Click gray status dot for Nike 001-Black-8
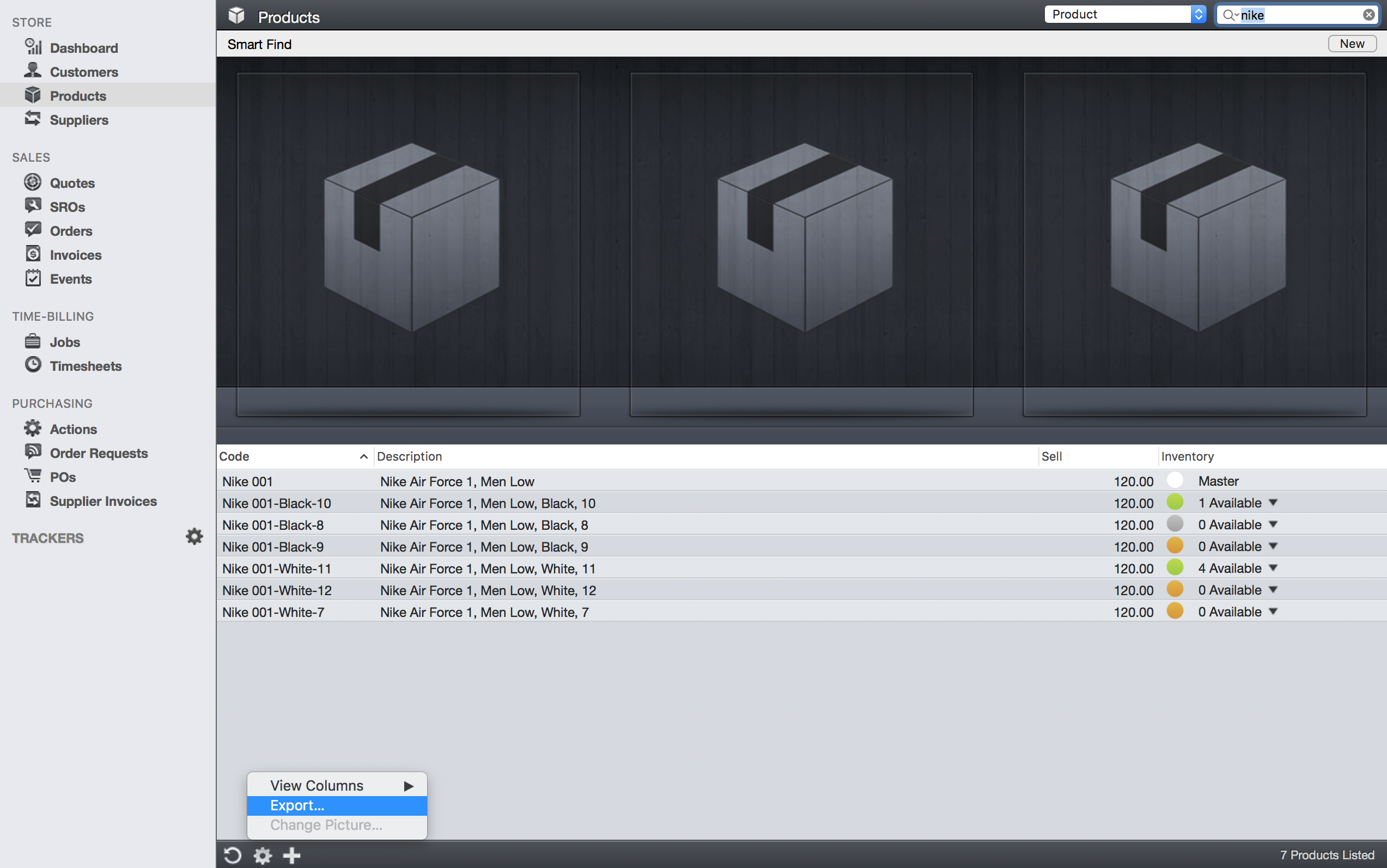1387x868 pixels. click(1175, 523)
